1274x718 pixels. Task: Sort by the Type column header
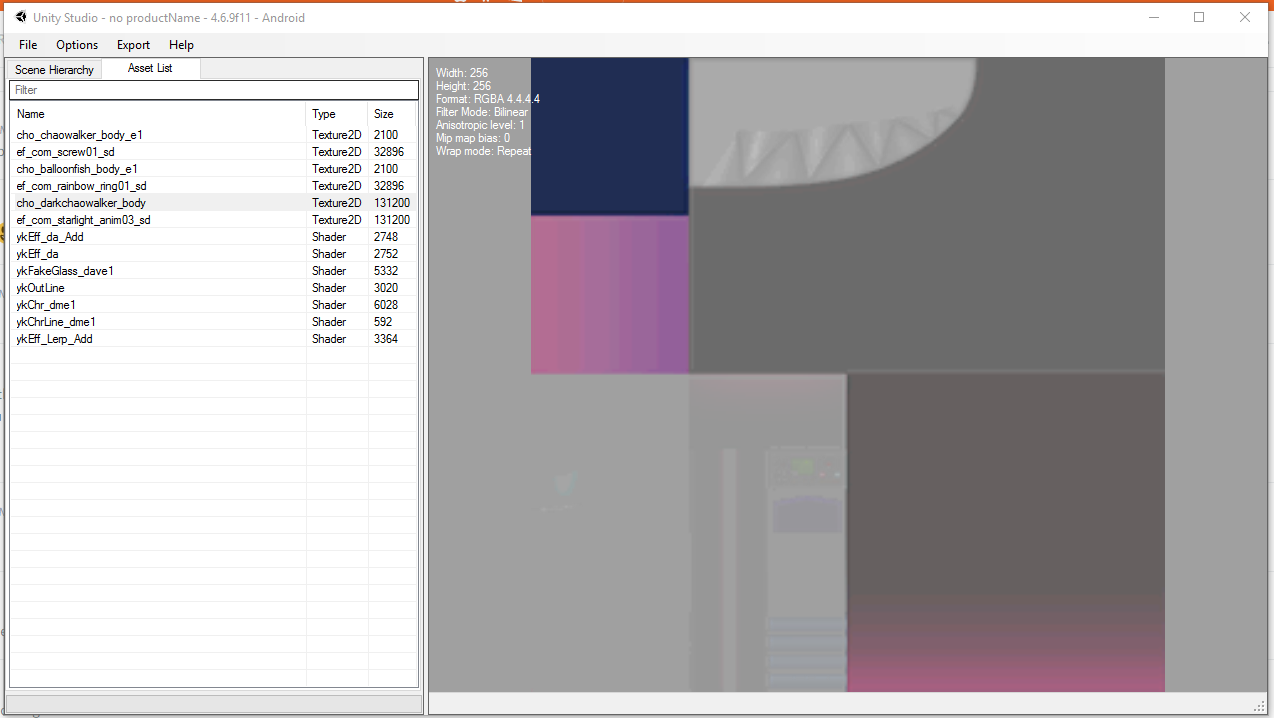click(x=336, y=114)
